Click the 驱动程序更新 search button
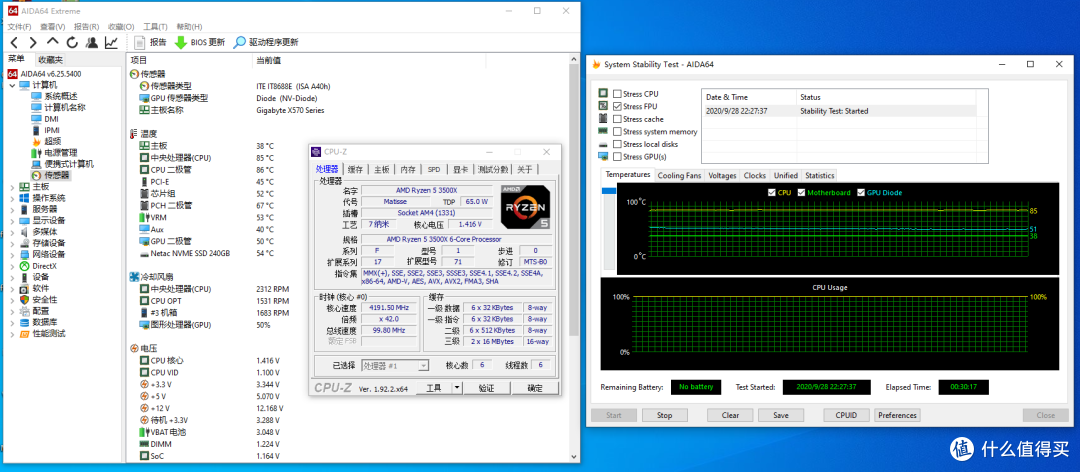 (x=266, y=43)
